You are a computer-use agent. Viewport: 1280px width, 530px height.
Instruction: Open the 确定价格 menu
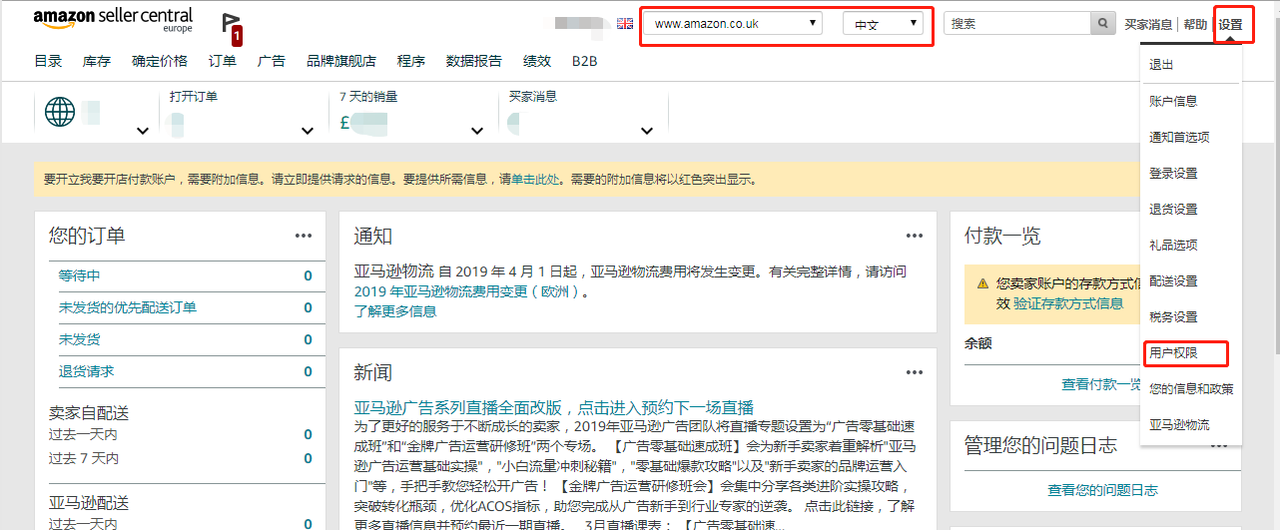[x=160, y=61]
